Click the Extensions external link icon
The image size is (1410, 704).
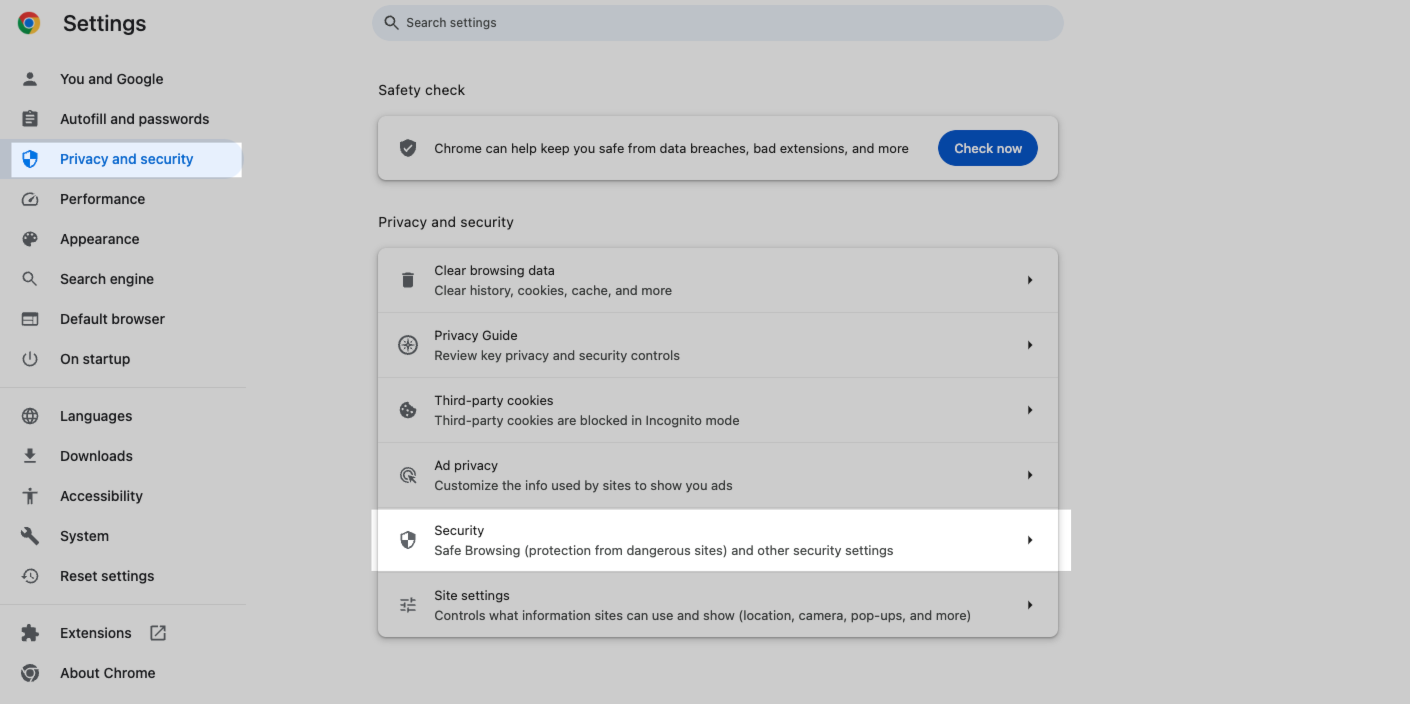158,633
